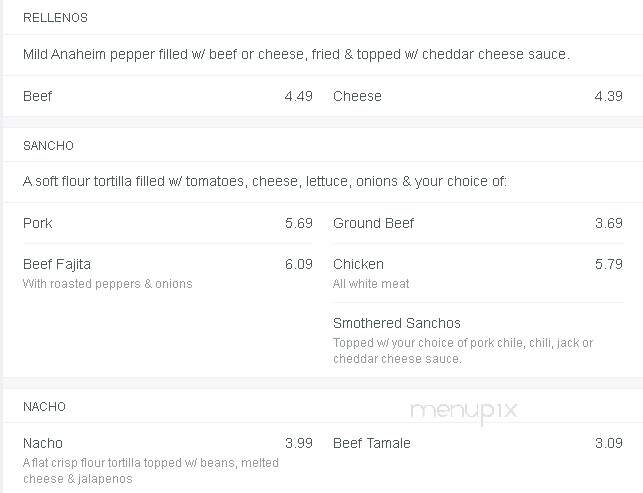Click the 3.09 Beef Tamale price
The height and width of the screenshot is (493, 643).
(x=609, y=443)
